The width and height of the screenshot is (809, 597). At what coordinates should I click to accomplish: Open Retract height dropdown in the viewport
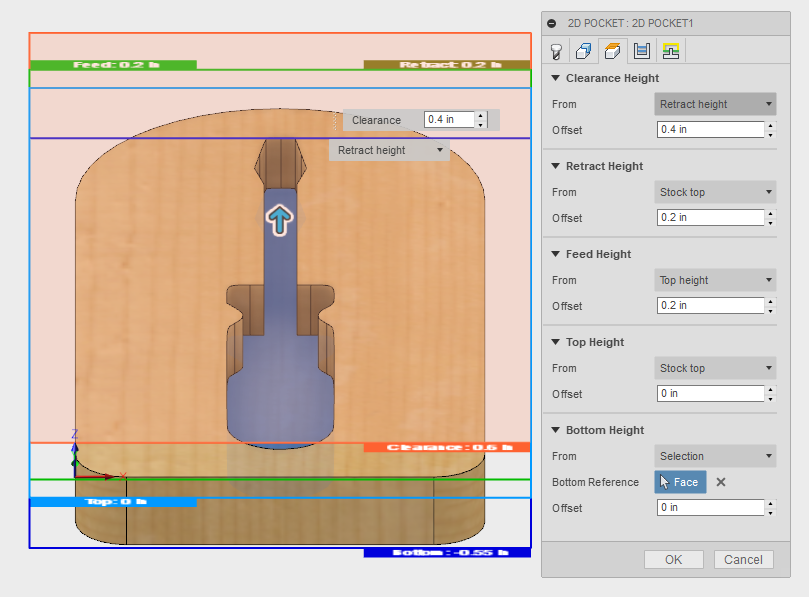390,150
